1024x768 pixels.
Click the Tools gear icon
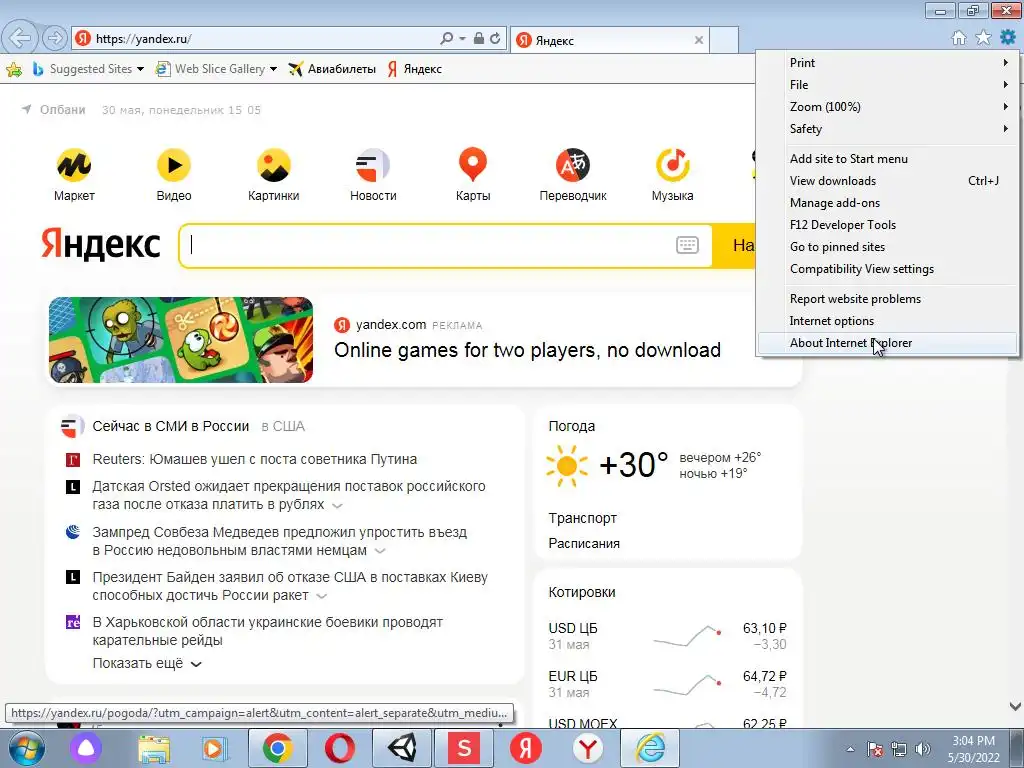click(1008, 38)
